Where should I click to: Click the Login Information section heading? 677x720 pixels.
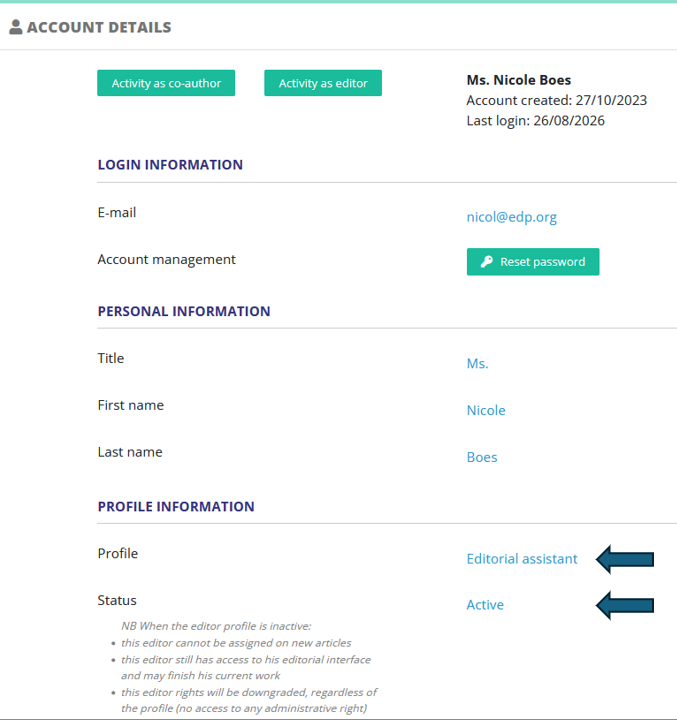170,164
